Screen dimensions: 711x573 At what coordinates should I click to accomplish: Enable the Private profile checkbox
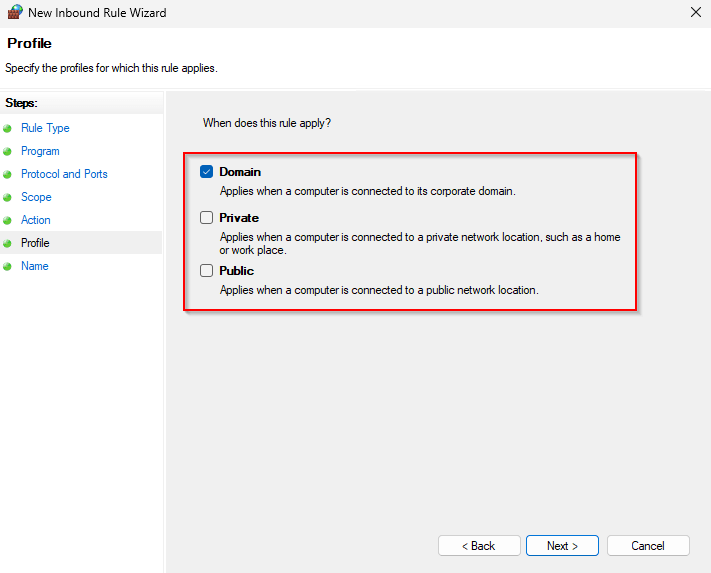[207, 218]
